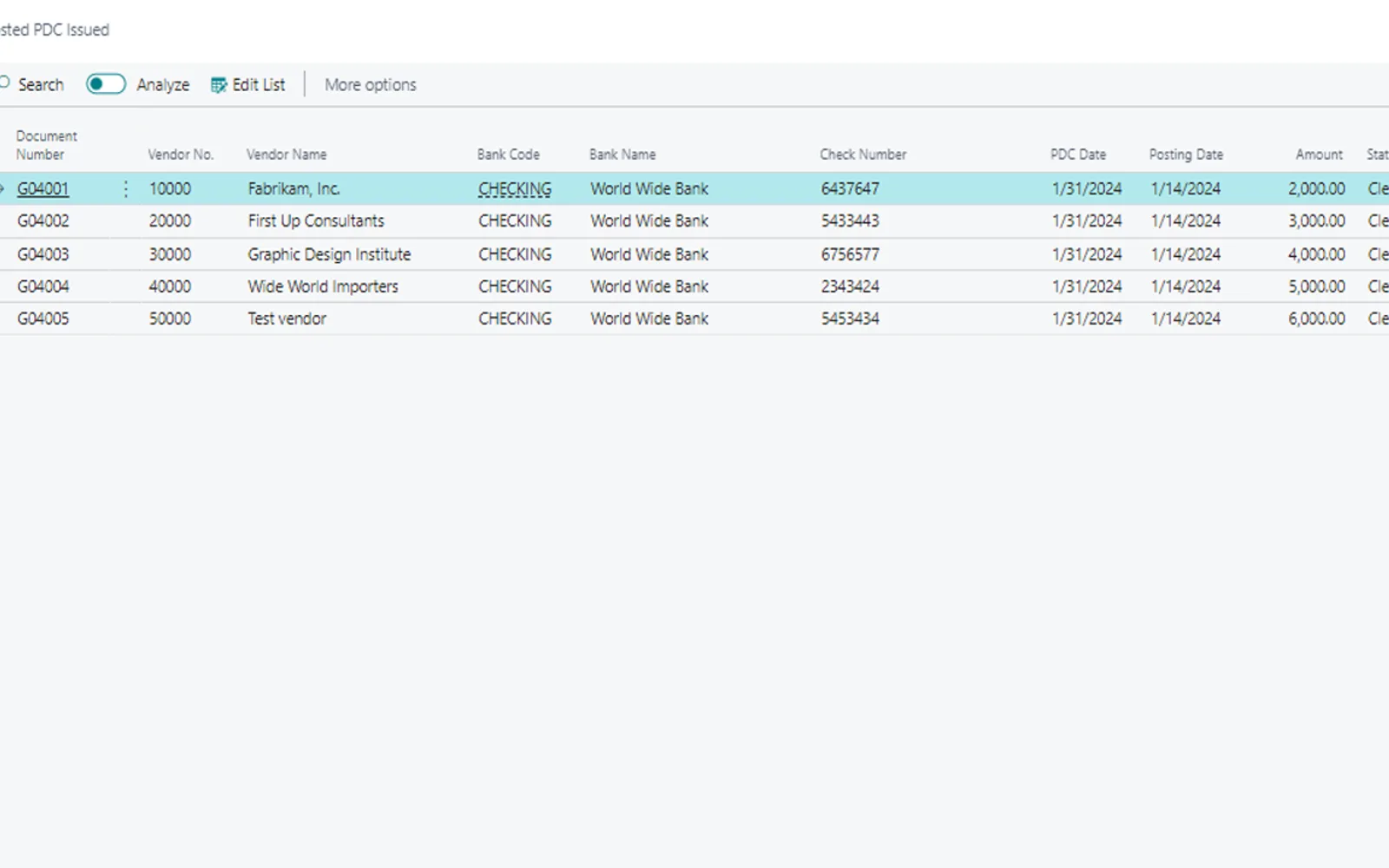Select document number G04003

43,254
